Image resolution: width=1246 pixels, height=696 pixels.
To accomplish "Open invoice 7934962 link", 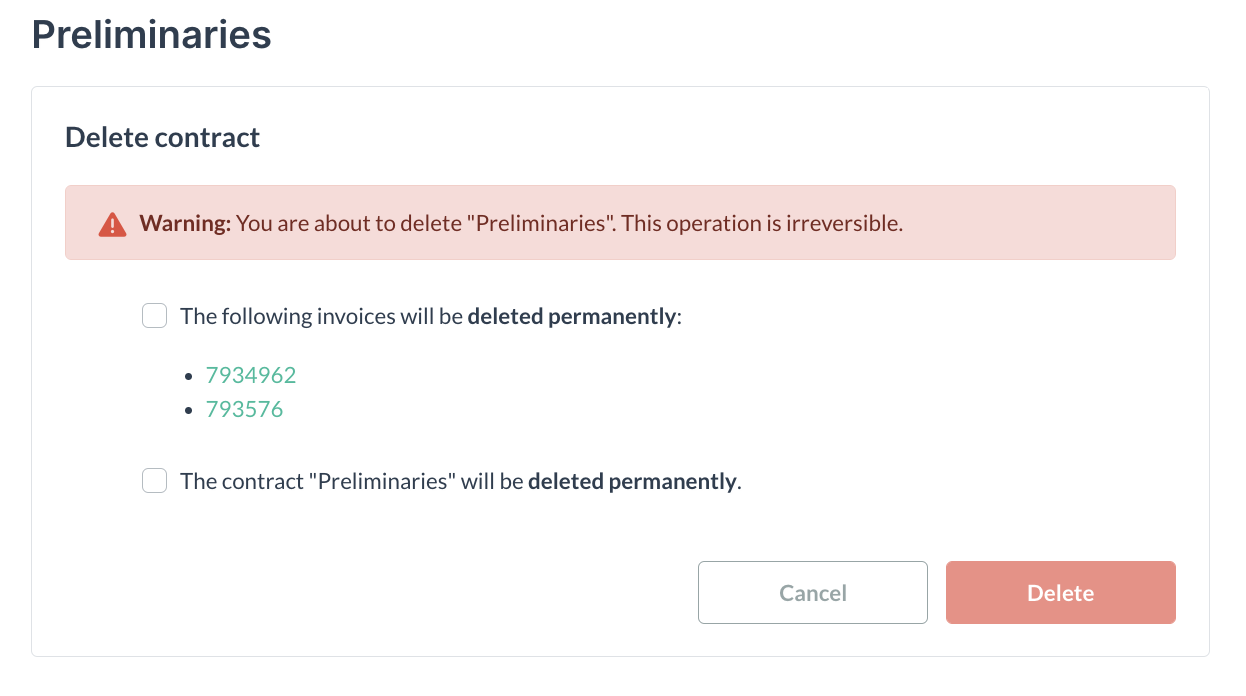I will point(251,375).
